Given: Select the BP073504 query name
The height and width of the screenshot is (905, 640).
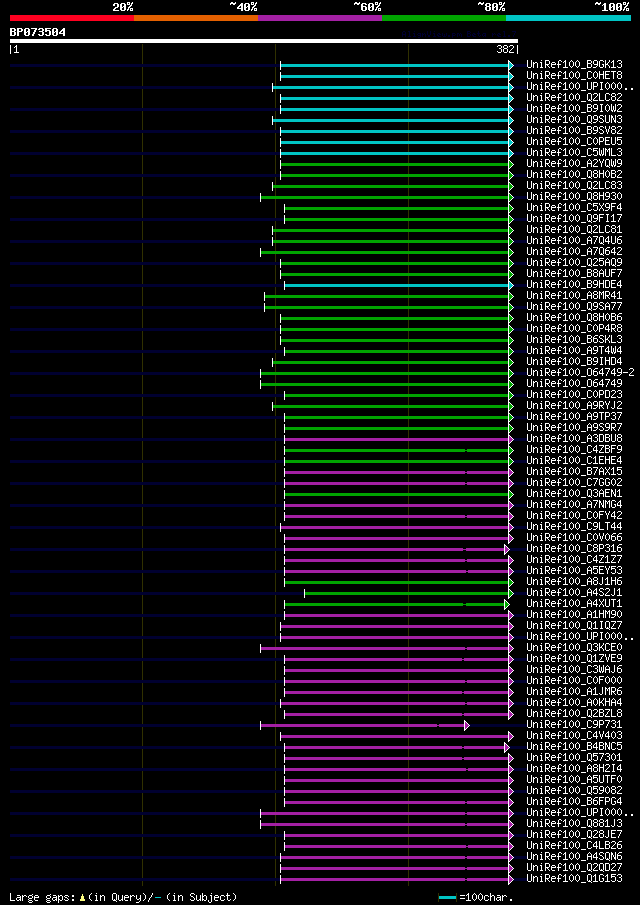Looking at the screenshot, I should 38,32.
